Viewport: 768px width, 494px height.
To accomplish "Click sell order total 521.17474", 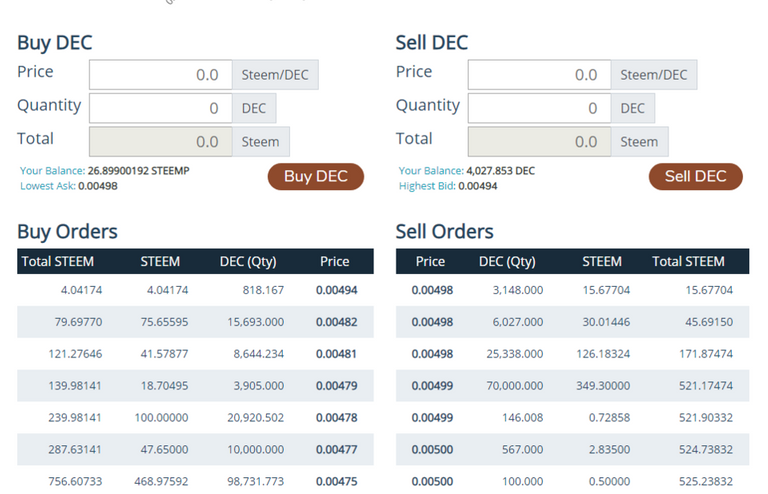I will (x=706, y=386).
